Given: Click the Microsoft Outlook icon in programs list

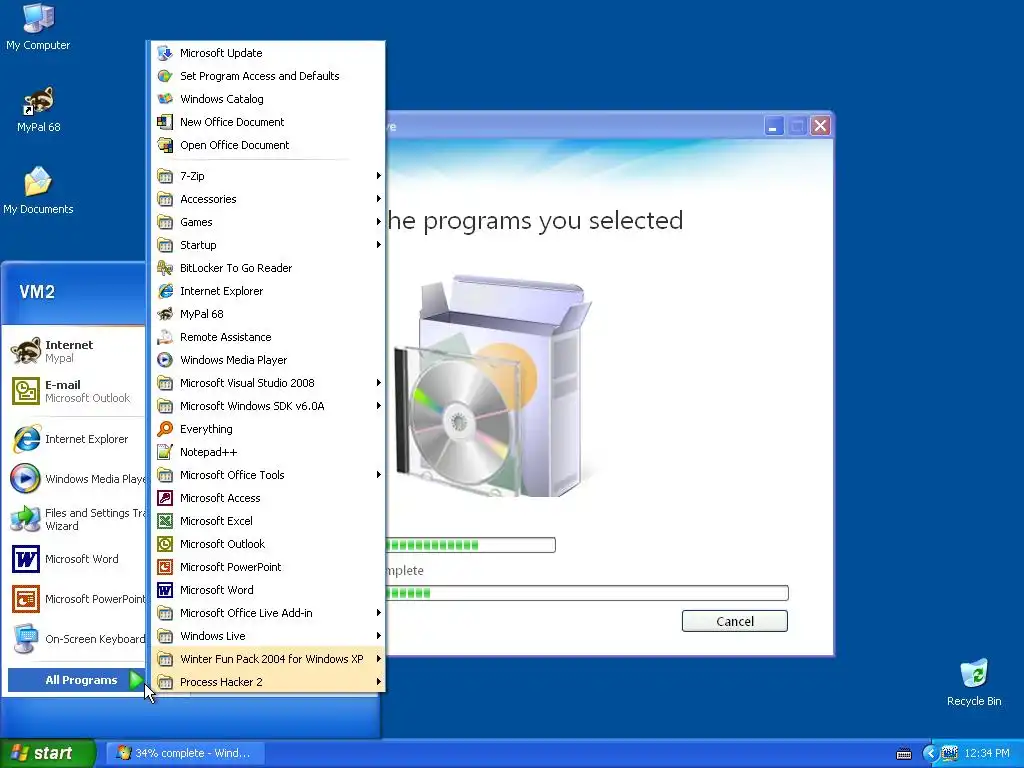Looking at the screenshot, I should point(165,544).
